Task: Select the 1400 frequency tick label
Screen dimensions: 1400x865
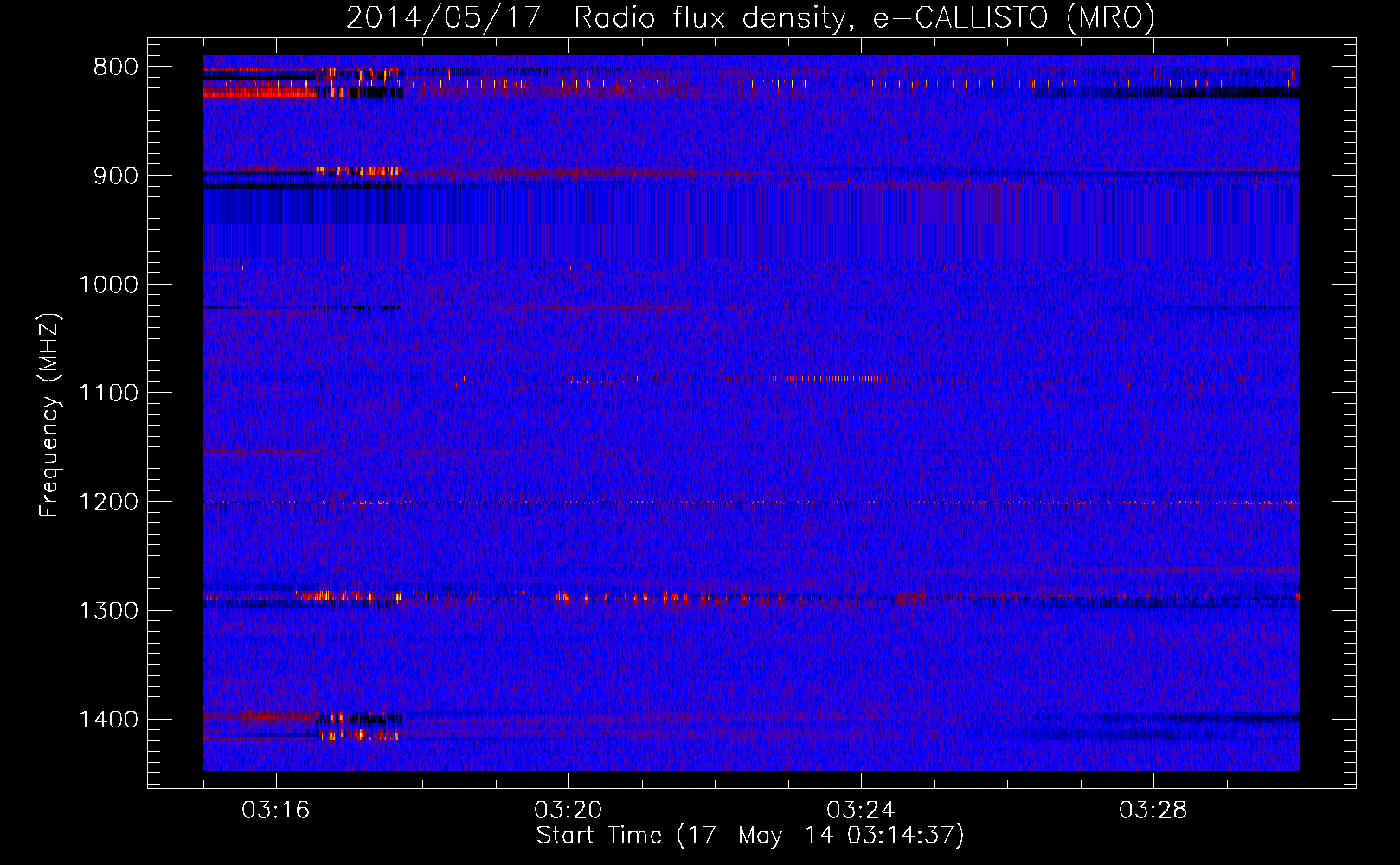Action: [109, 720]
